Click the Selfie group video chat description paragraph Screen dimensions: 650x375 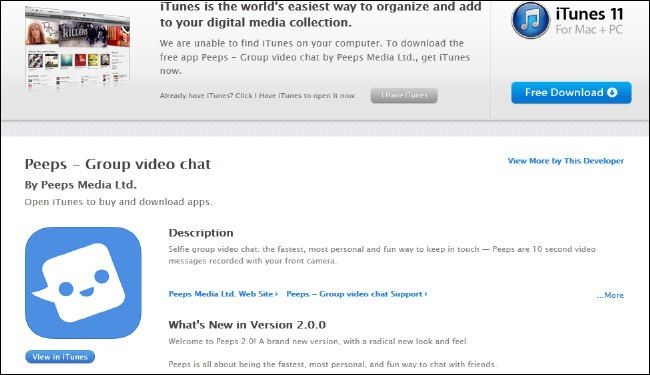[x=382, y=255]
